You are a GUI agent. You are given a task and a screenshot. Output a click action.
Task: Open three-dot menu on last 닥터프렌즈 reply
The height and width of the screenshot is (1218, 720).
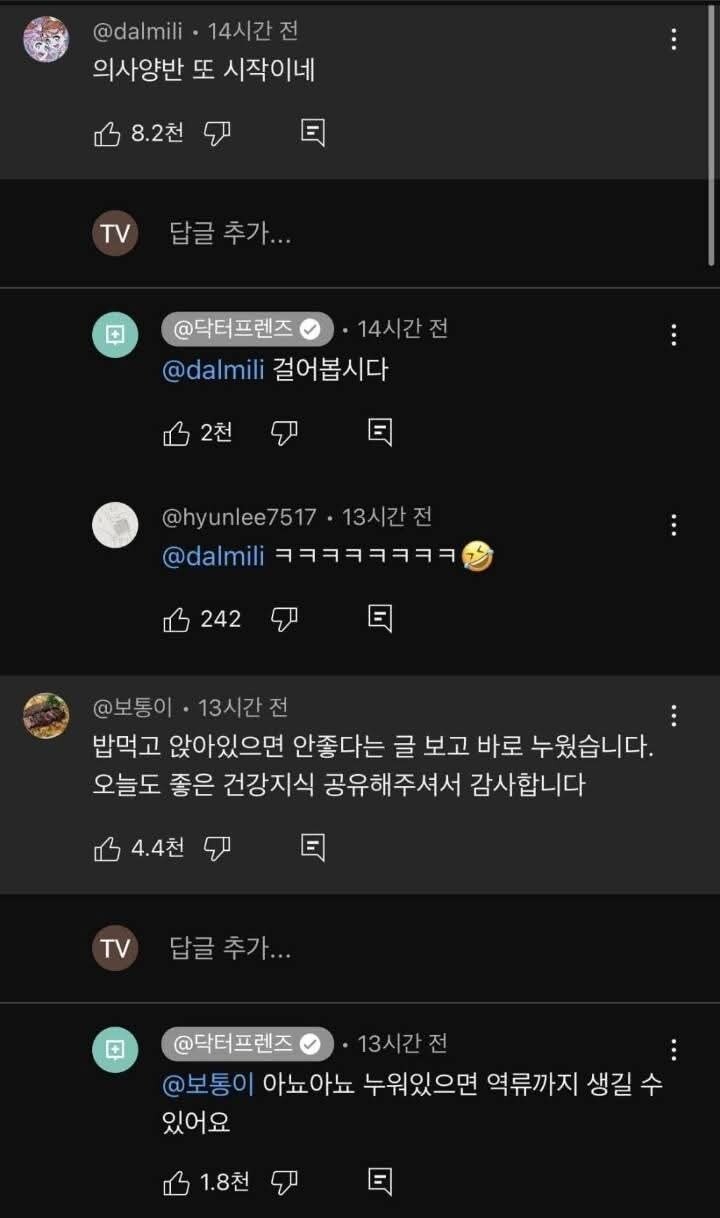point(674,1050)
